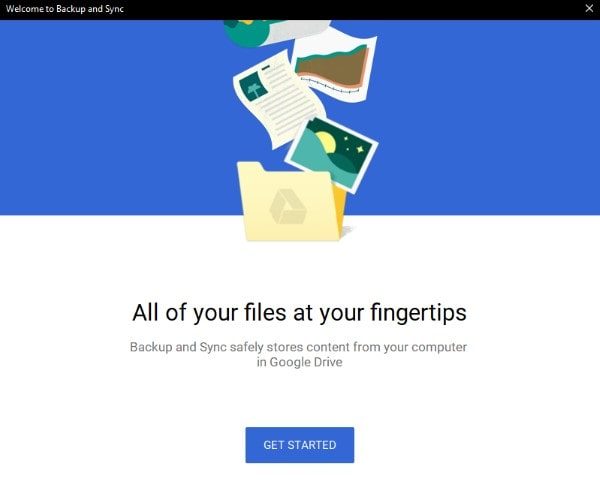Click the text document page illustration
Screen dimensions: 600x500
[279, 100]
